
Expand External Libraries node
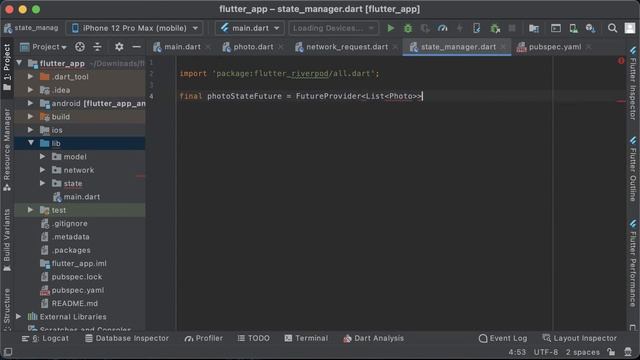(x=19, y=317)
